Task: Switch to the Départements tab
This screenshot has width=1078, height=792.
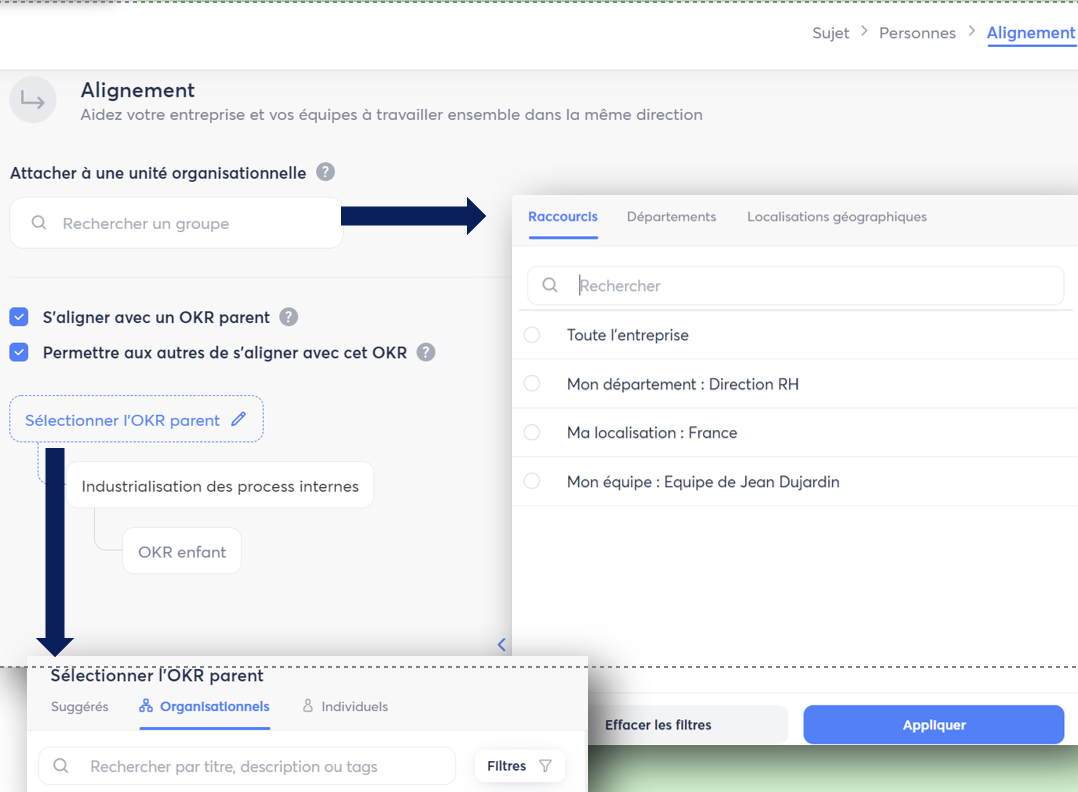Action: coord(671,217)
